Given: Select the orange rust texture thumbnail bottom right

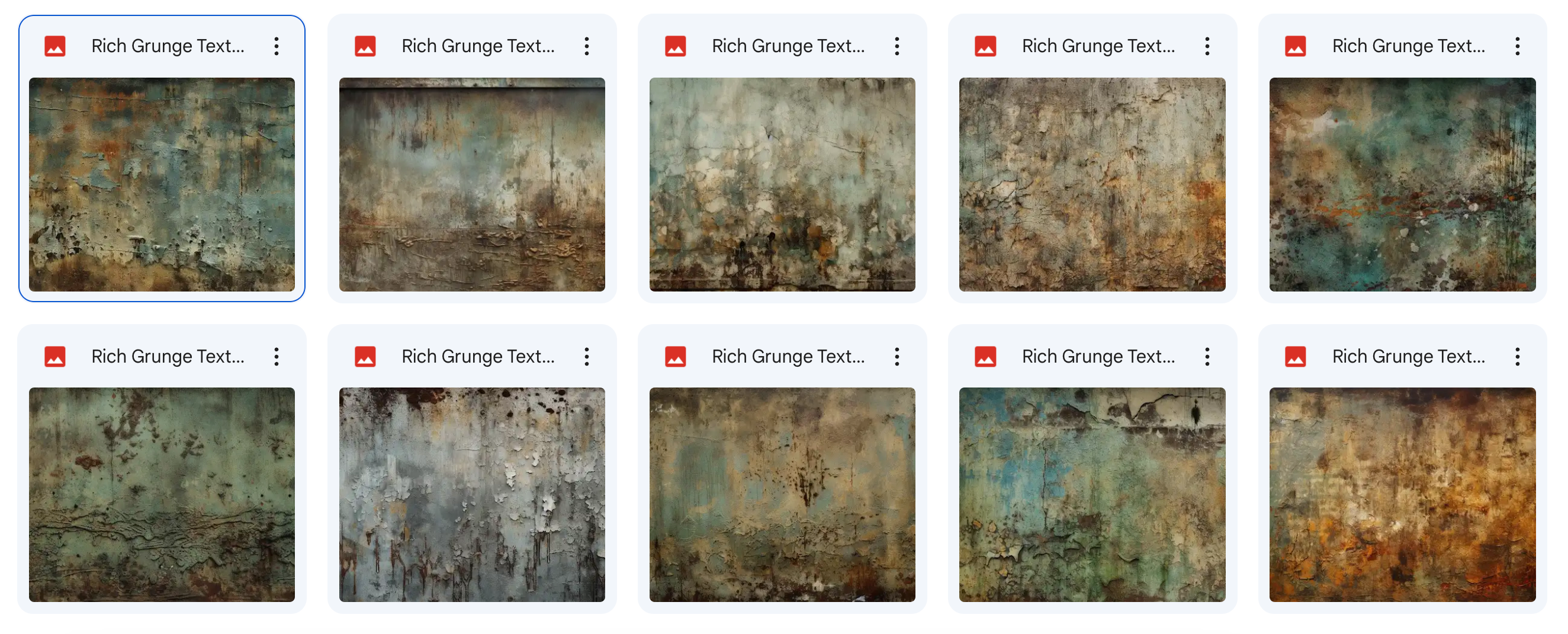Looking at the screenshot, I should [x=1402, y=495].
